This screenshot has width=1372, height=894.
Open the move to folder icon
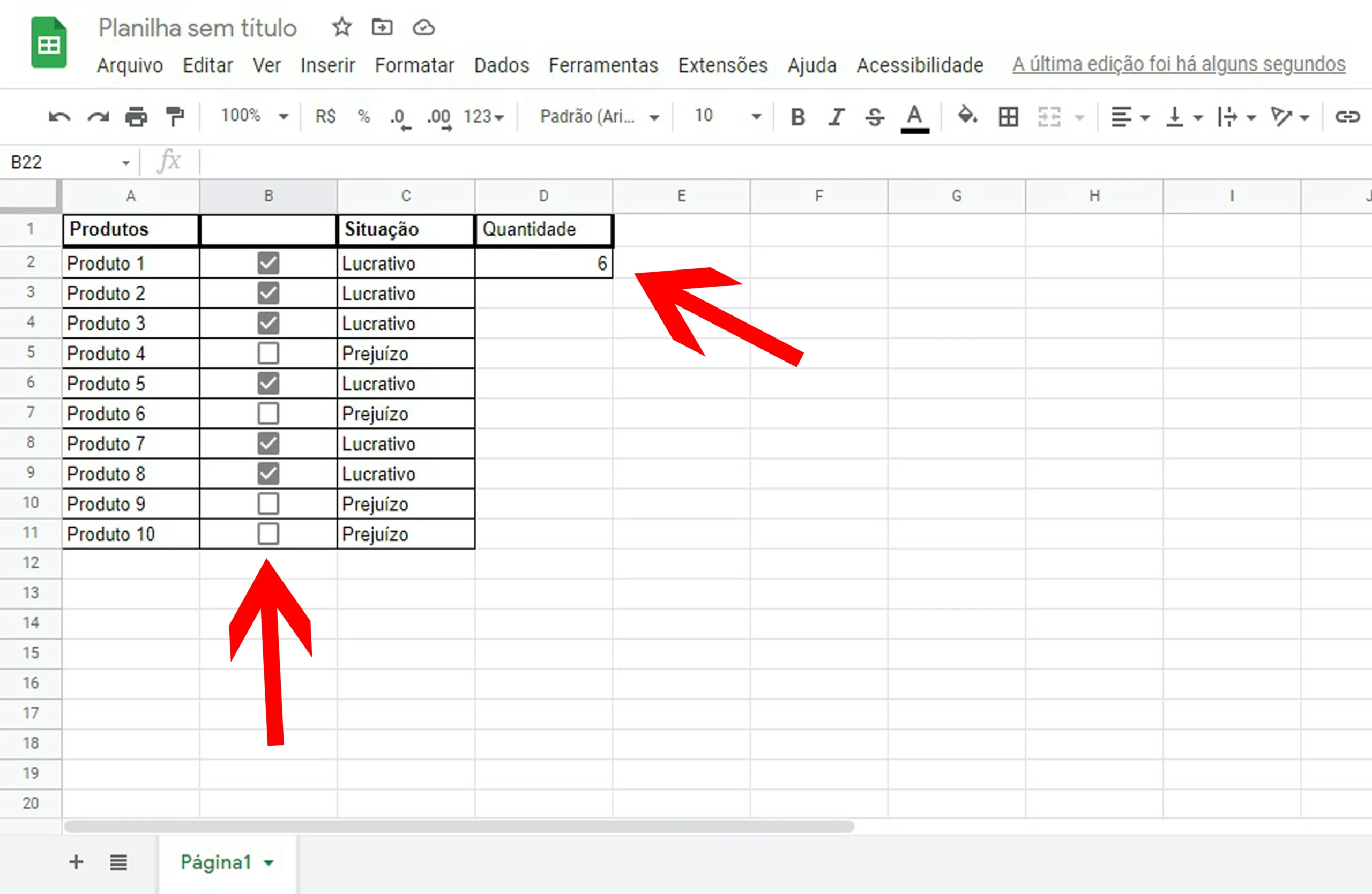(x=382, y=27)
